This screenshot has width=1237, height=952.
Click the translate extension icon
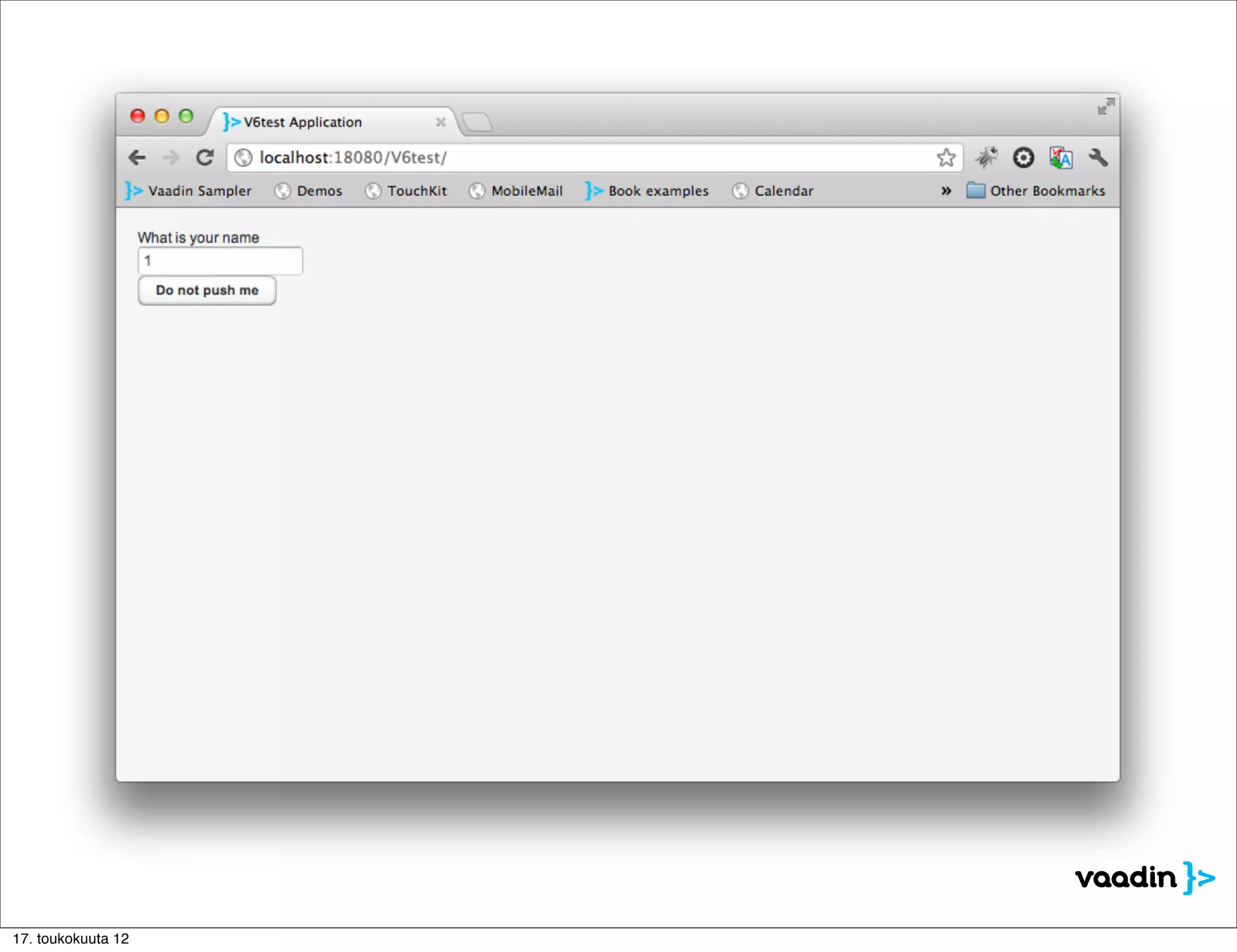(x=1061, y=158)
